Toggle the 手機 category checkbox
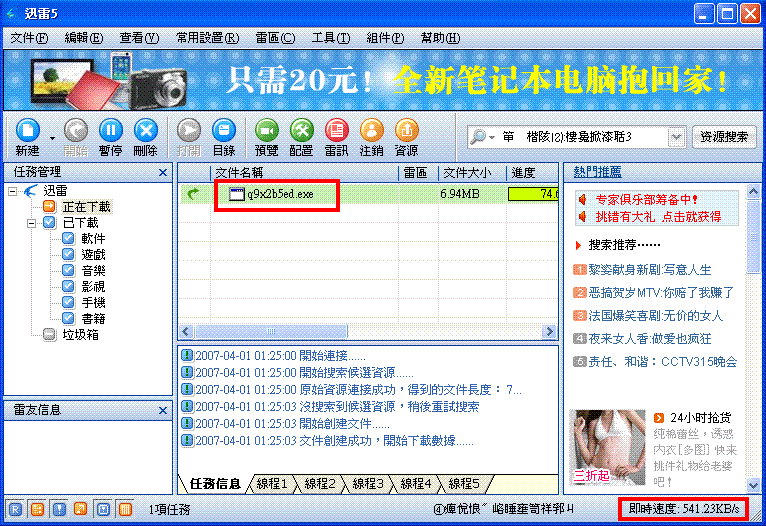 (68, 302)
